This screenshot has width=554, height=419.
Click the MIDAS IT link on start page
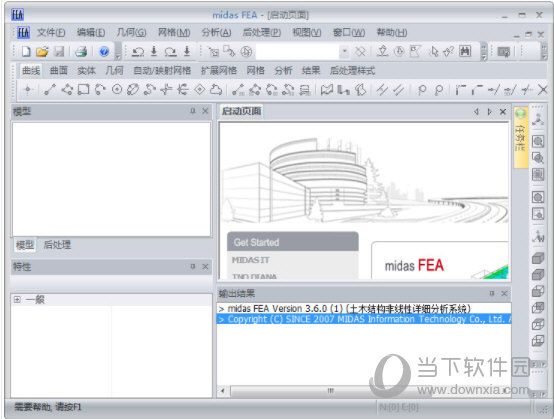click(x=251, y=260)
